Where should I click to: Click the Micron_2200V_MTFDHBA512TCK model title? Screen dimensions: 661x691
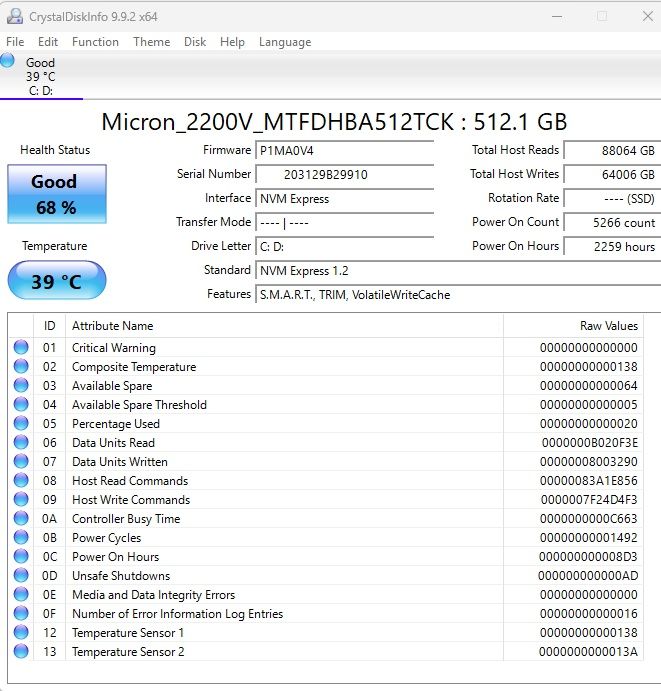point(334,122)
